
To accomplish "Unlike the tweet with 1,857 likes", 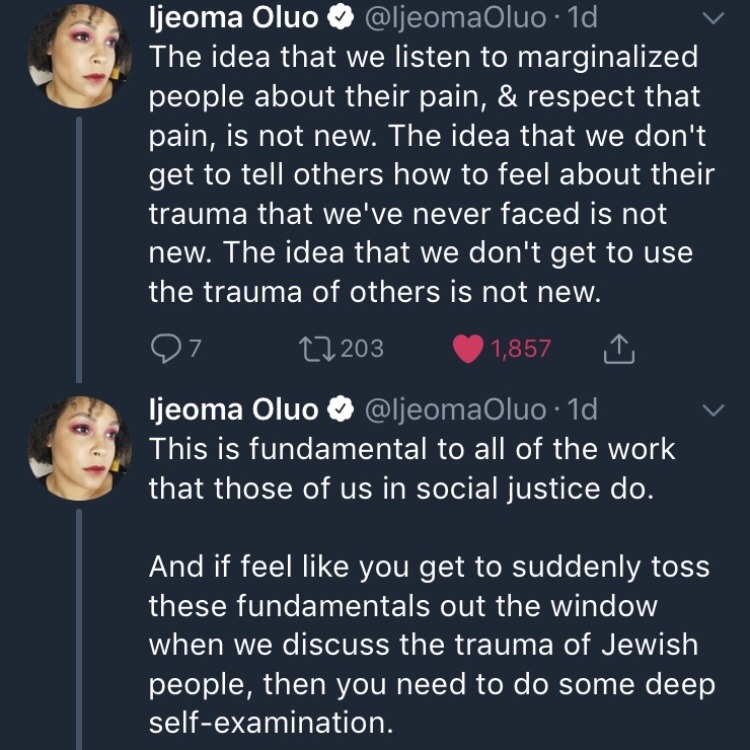I will click(x=466, y=348).
